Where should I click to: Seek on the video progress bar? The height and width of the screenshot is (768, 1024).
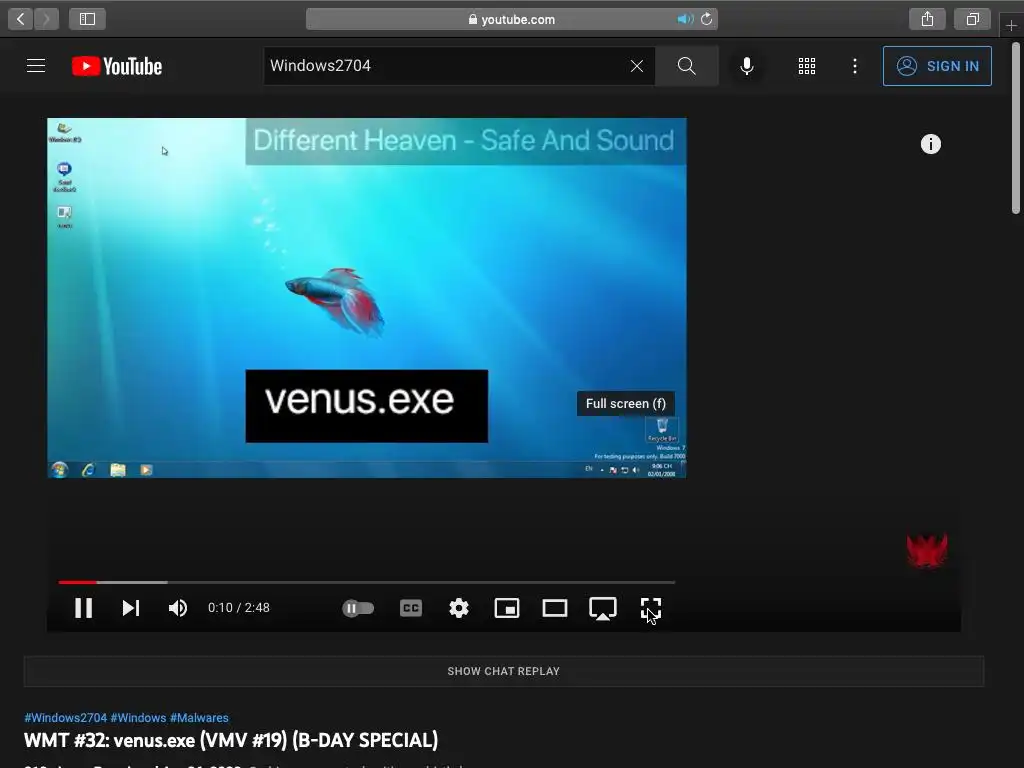366,582
